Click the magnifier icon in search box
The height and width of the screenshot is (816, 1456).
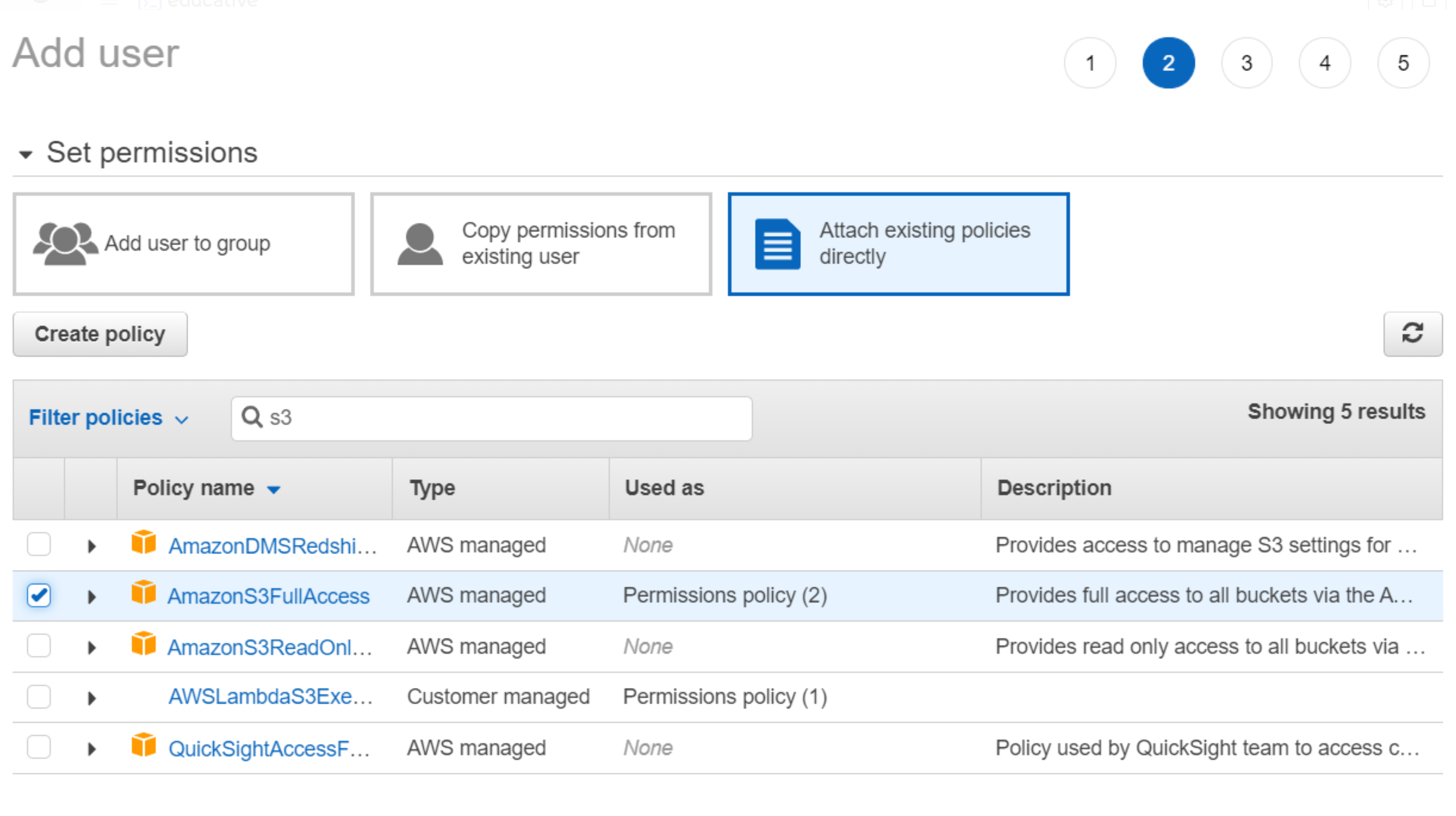(252, 417)
